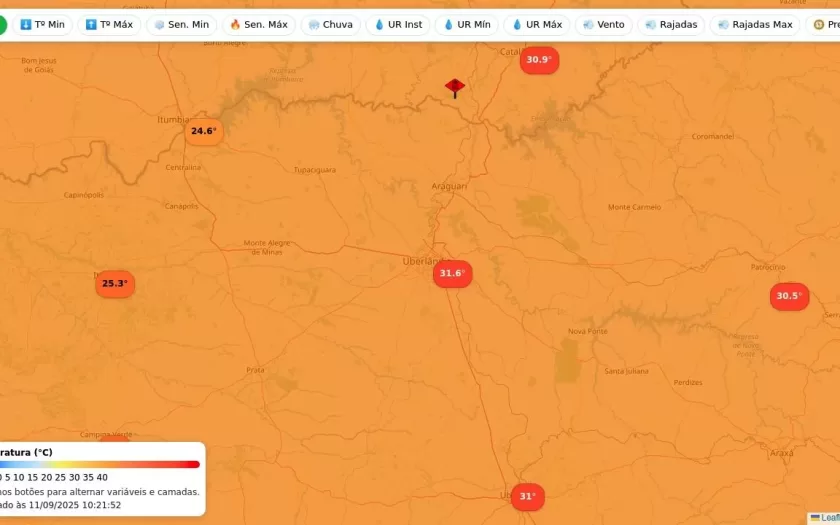The height and width of the screenshot is (525, 840).
Task: Select the Rajadas Max layer
Action: click(x=754, y=24)
